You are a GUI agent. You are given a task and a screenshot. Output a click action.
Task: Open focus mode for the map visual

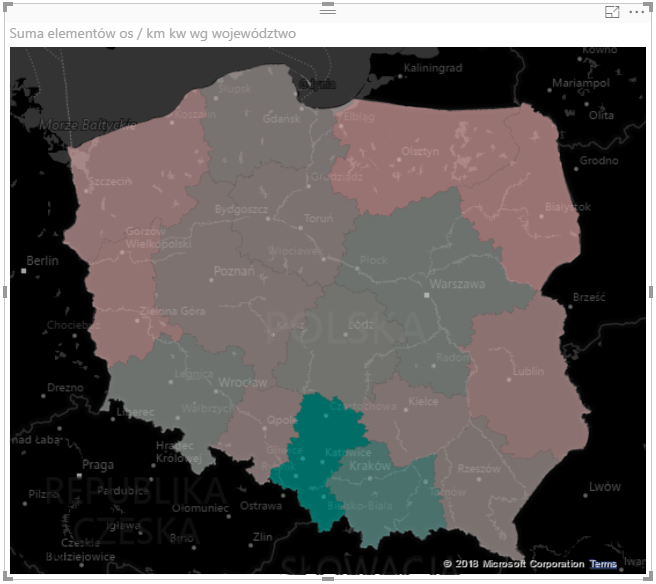coord(612,12)
